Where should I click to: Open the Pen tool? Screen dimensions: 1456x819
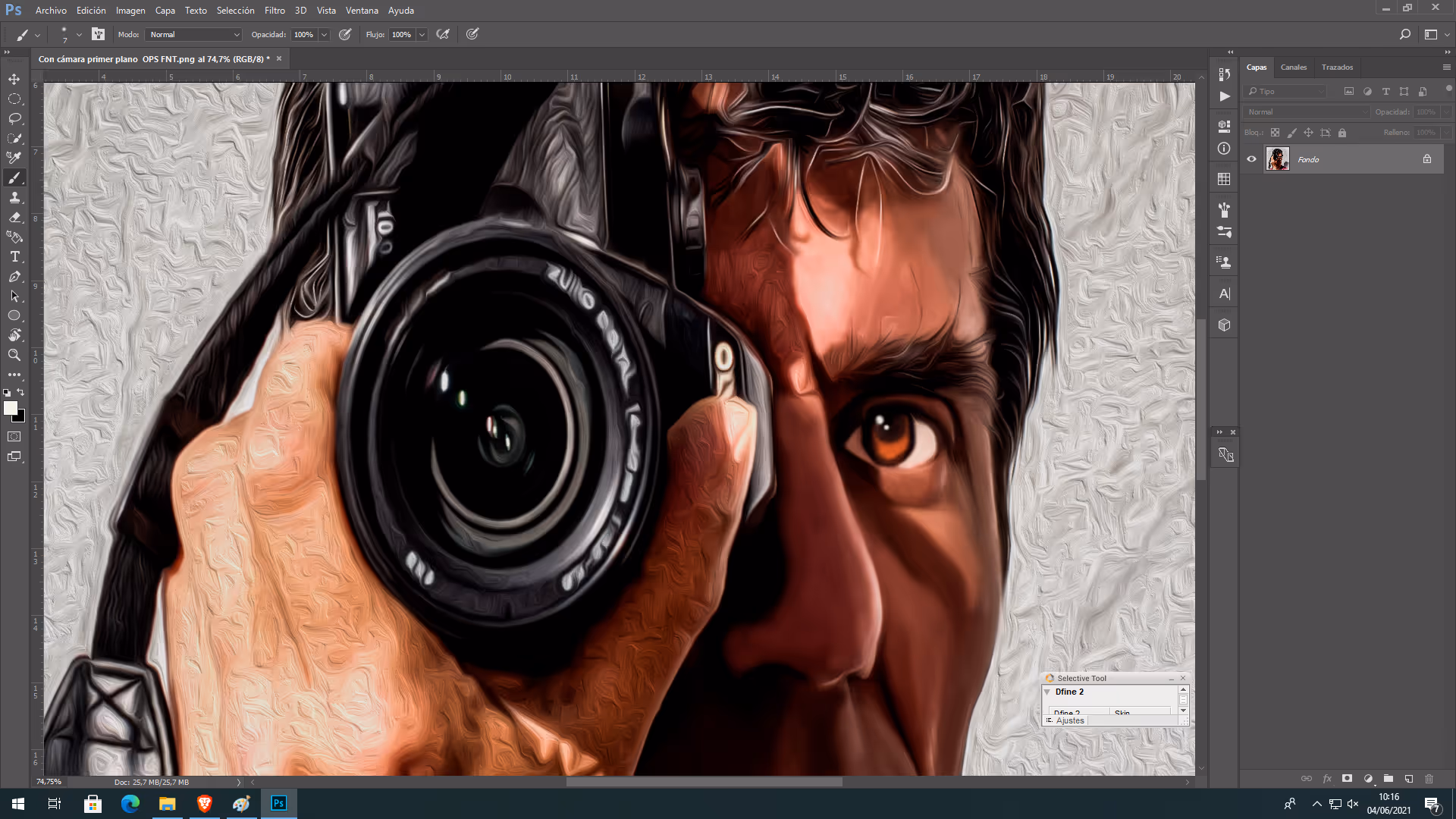pyautogui.click(x=14, y=276)
